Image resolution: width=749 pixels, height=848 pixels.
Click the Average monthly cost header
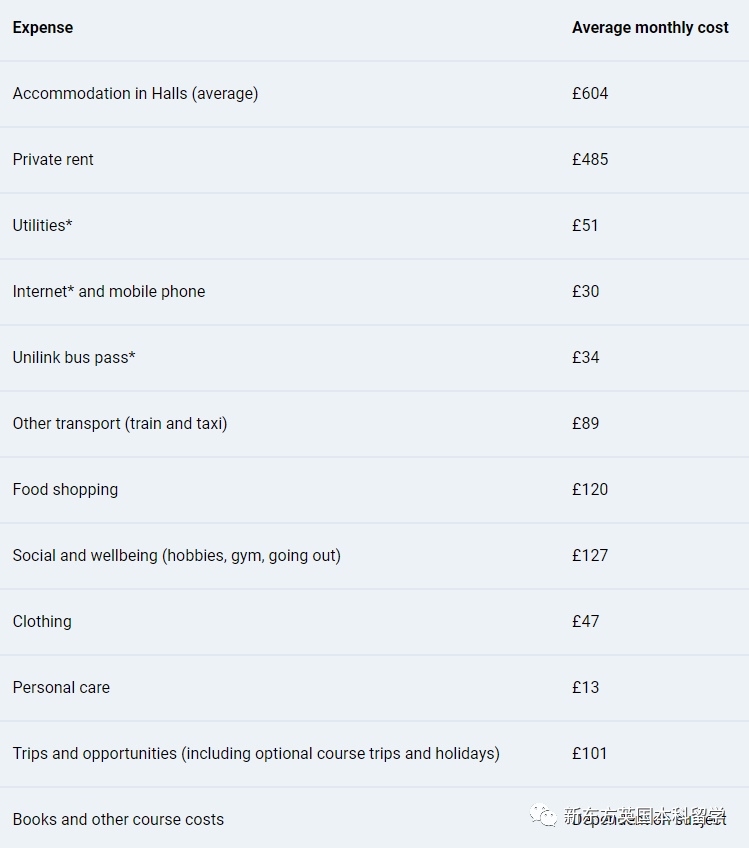pos(650,28)
